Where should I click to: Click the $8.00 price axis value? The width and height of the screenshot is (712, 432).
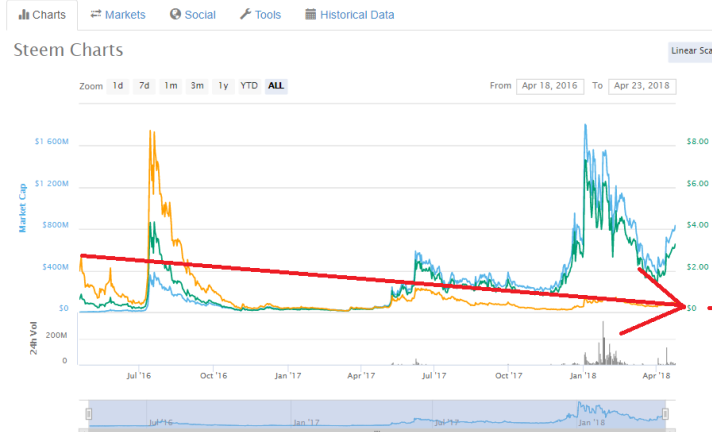coord(697,142)
